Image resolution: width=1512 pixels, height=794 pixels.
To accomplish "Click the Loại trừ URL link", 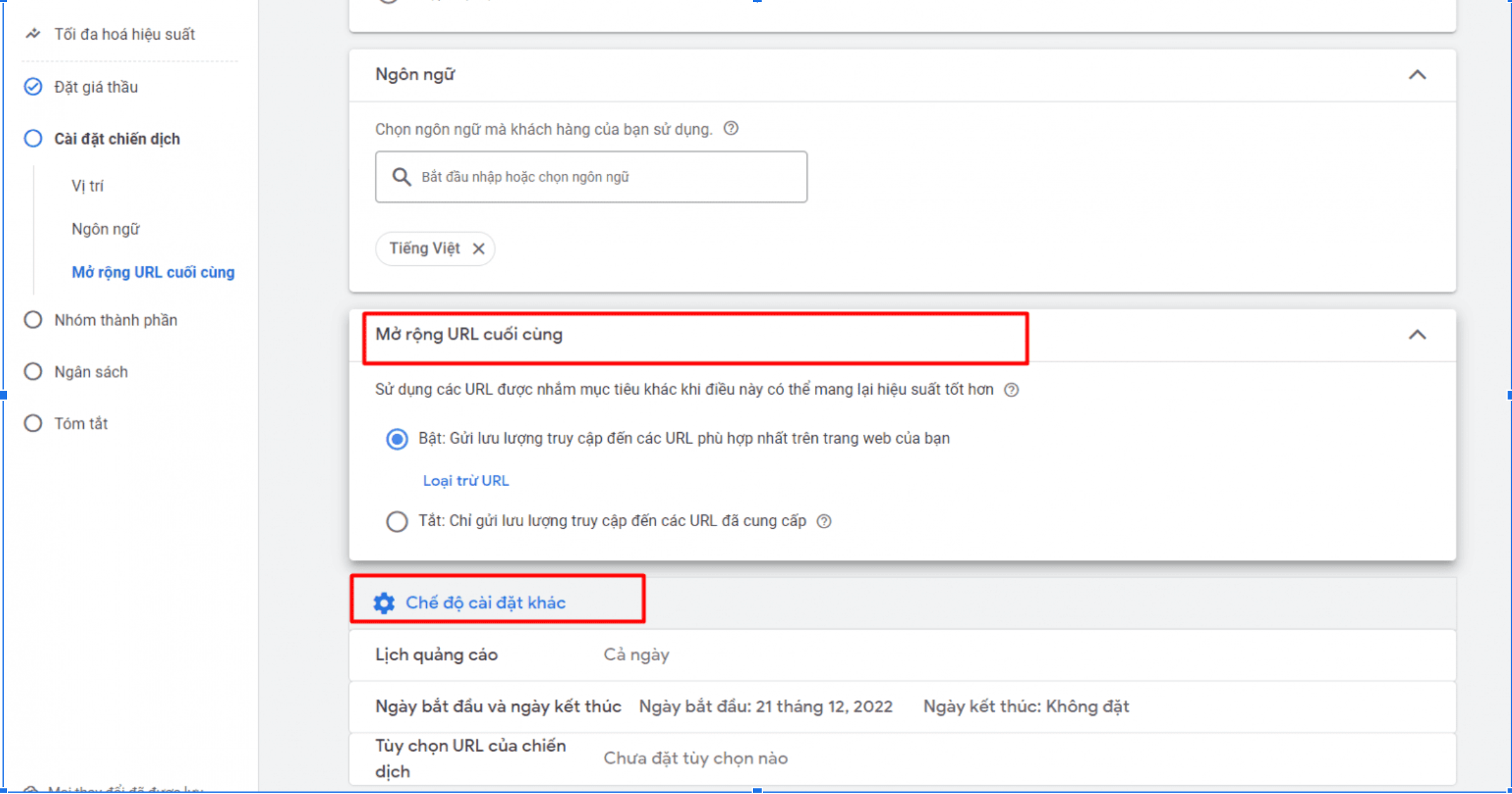I will pyautogui.click(x=466, y=480).
